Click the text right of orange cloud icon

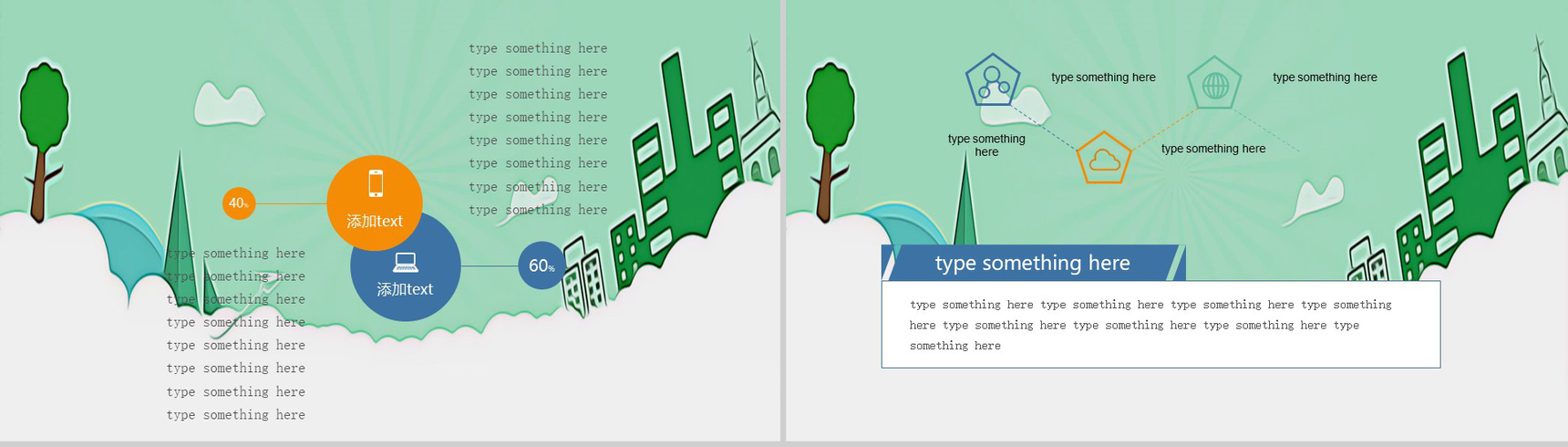click(x=1213, y=149)
